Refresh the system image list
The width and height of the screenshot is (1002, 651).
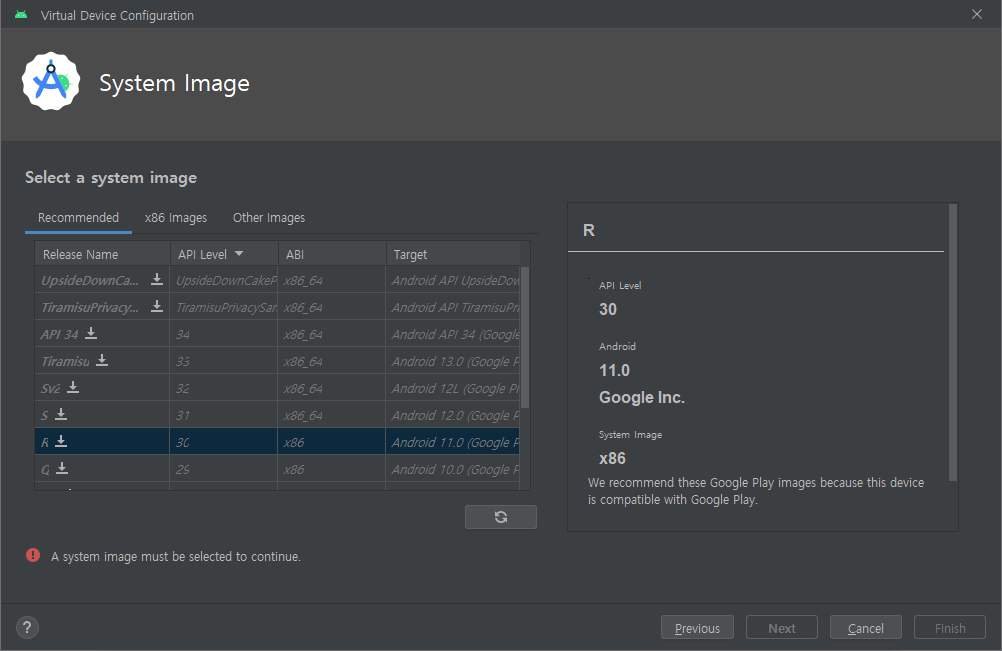(501, 517)
